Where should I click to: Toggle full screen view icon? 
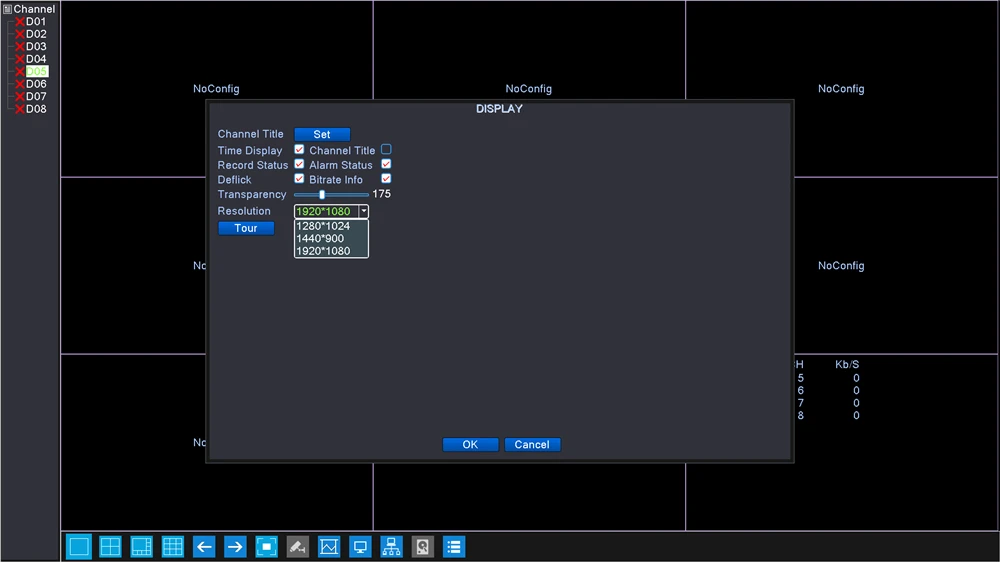pyautogui.click(x=267, y=547)
